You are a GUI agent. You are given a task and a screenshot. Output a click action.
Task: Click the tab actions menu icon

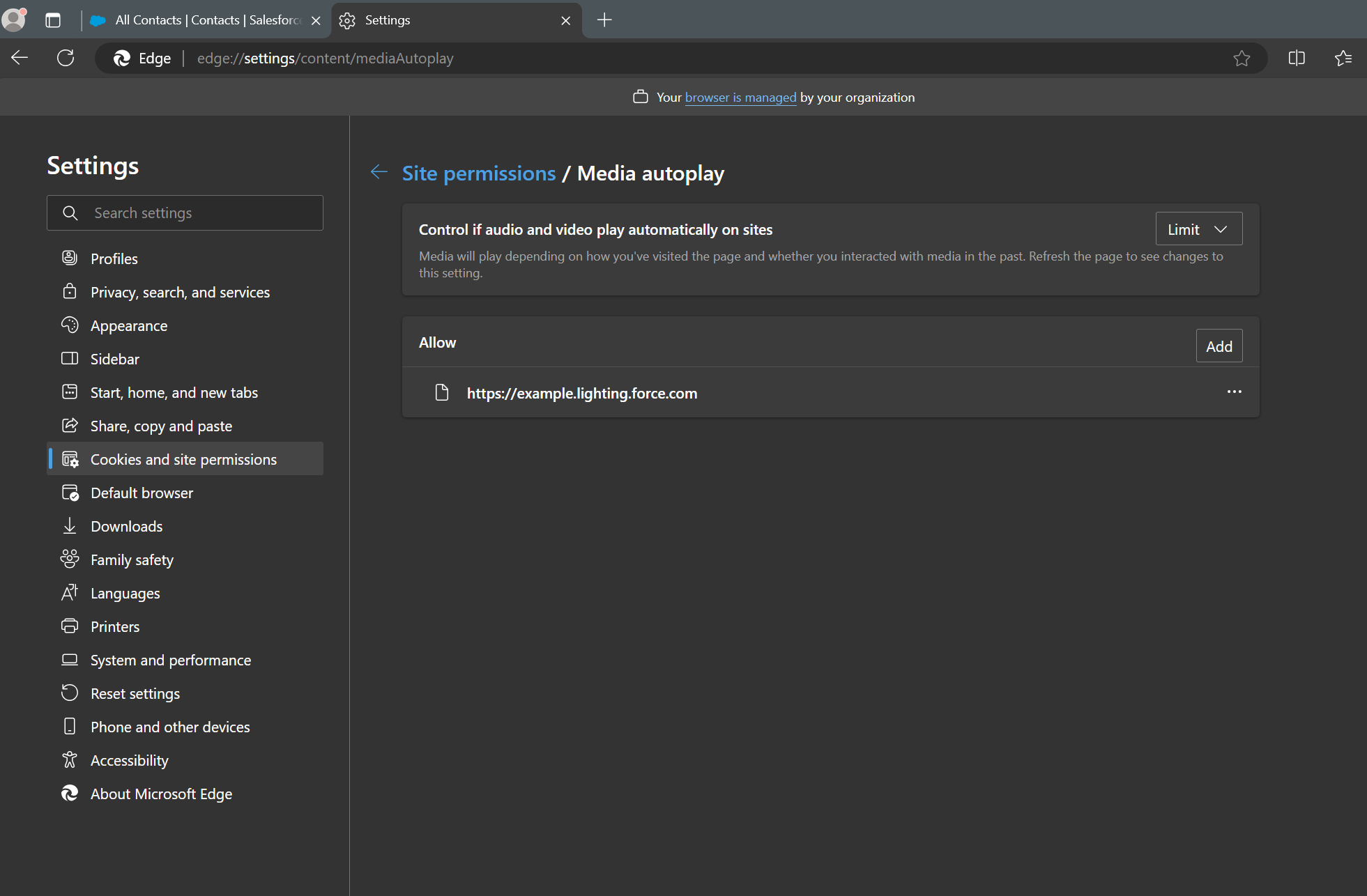[x=53, y=20]
